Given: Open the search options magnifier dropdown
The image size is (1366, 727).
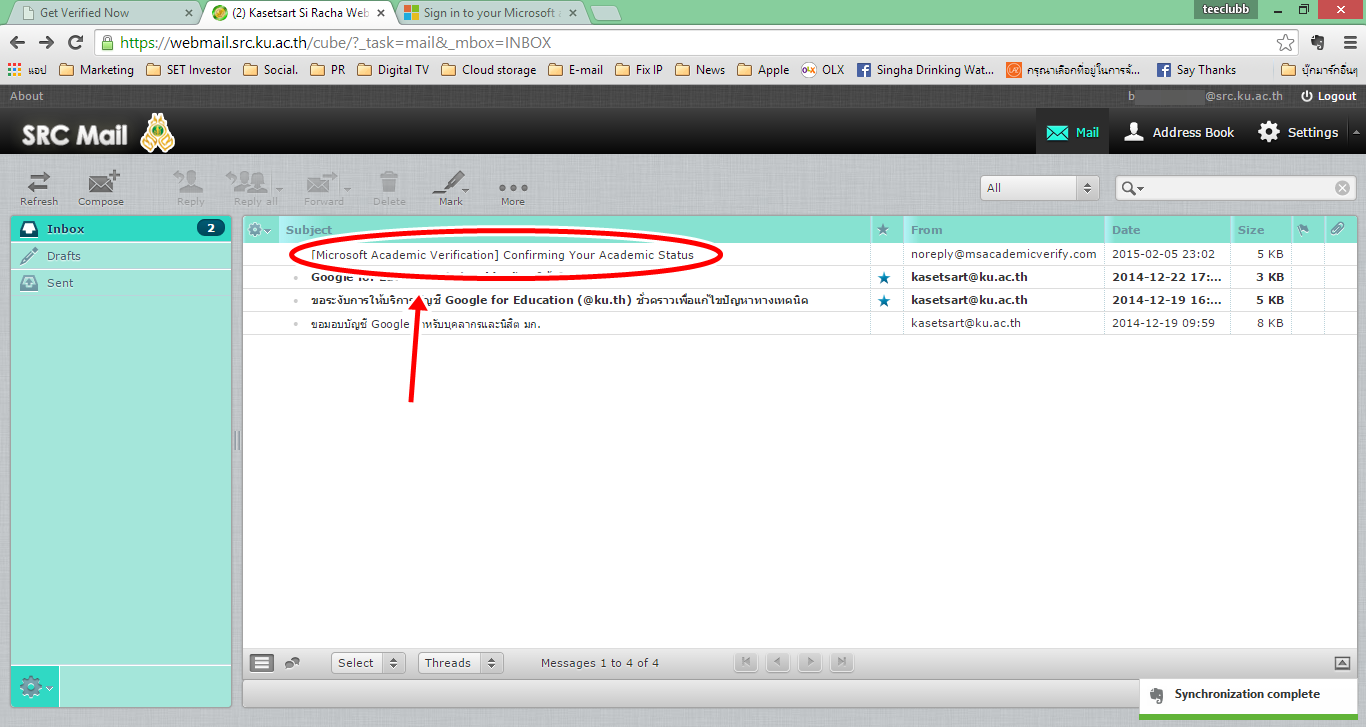Looking at the screenshot, I should coord(1133,188).
